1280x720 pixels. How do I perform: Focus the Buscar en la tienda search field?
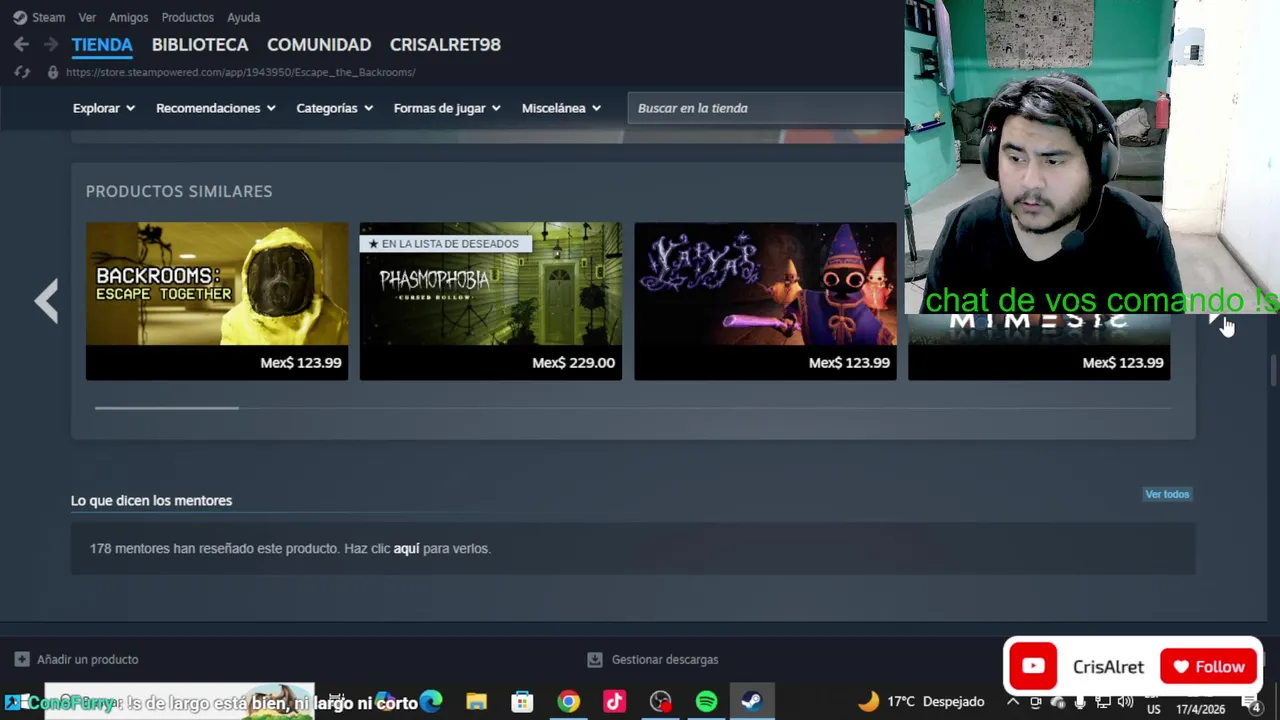point(766,108)
